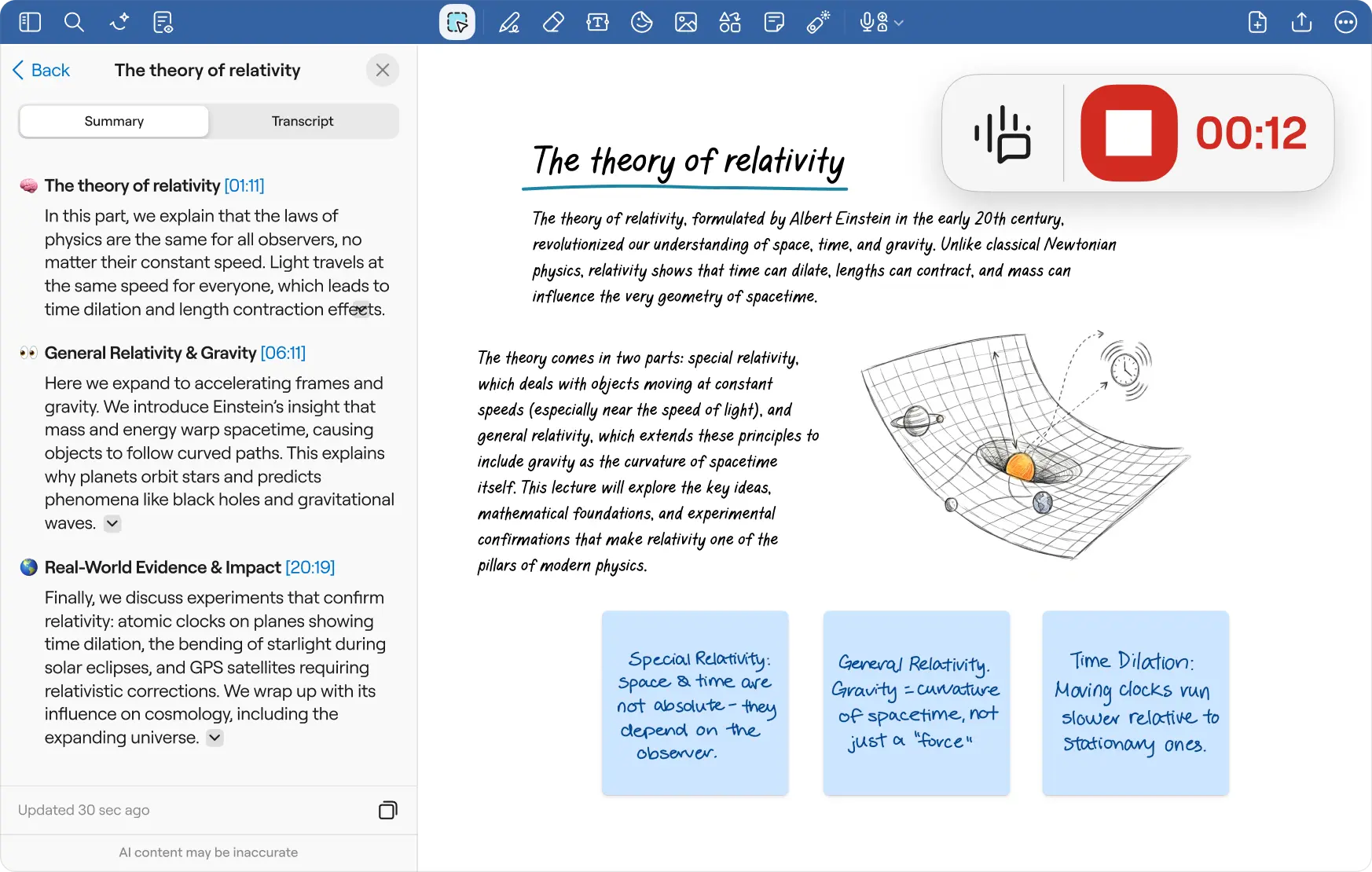The image size is (1372, 872).
Task: Select the Time Dilation sticky note
Action: [1135, 703]
